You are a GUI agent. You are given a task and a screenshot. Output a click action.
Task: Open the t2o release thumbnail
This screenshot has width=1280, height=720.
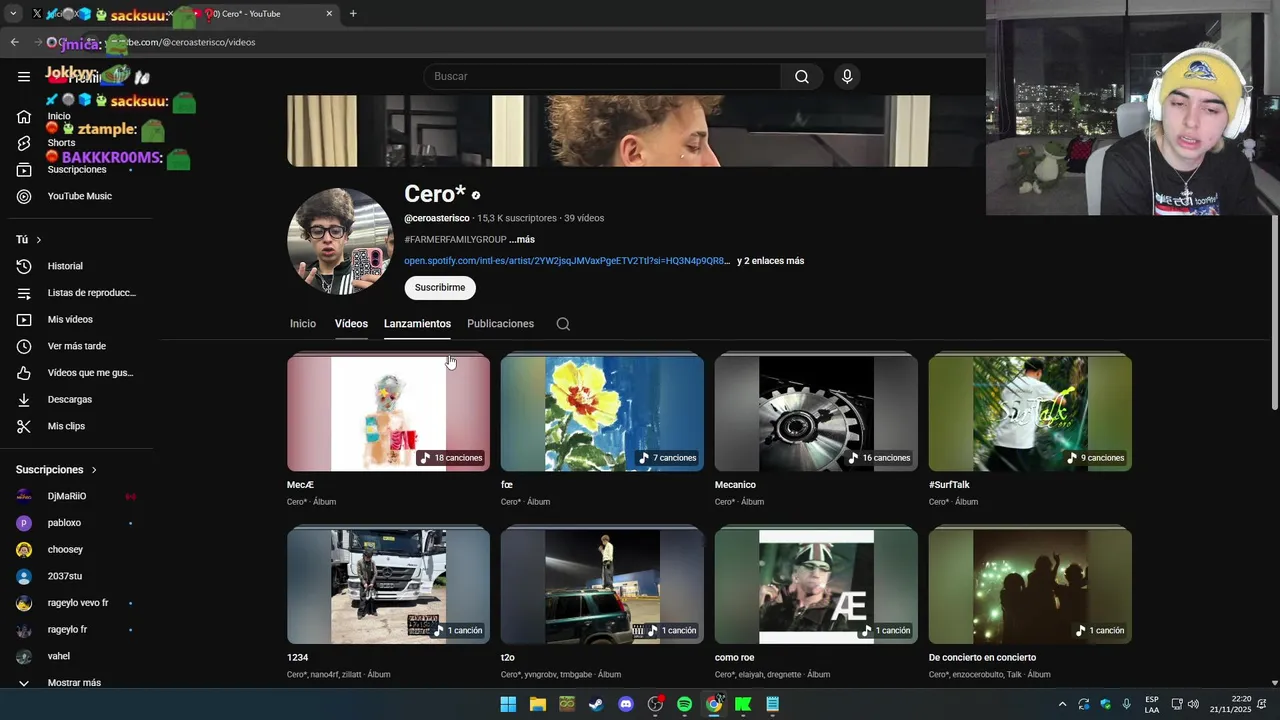602,586
